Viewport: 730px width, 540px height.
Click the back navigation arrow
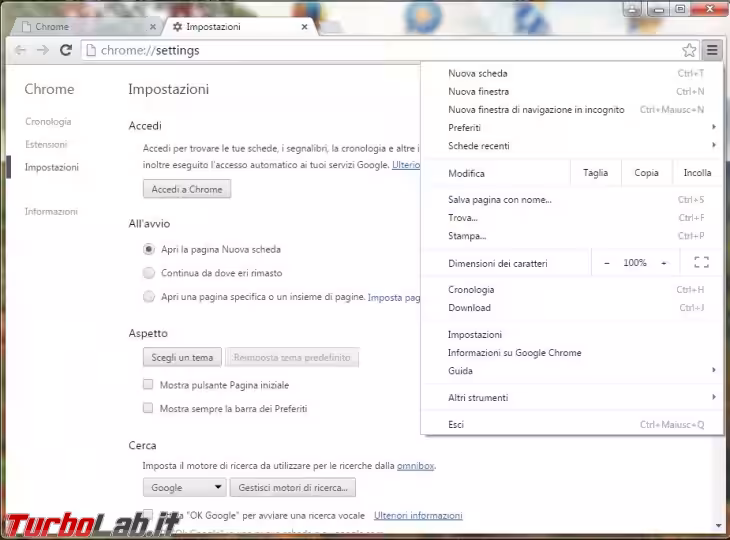[20, 50]
